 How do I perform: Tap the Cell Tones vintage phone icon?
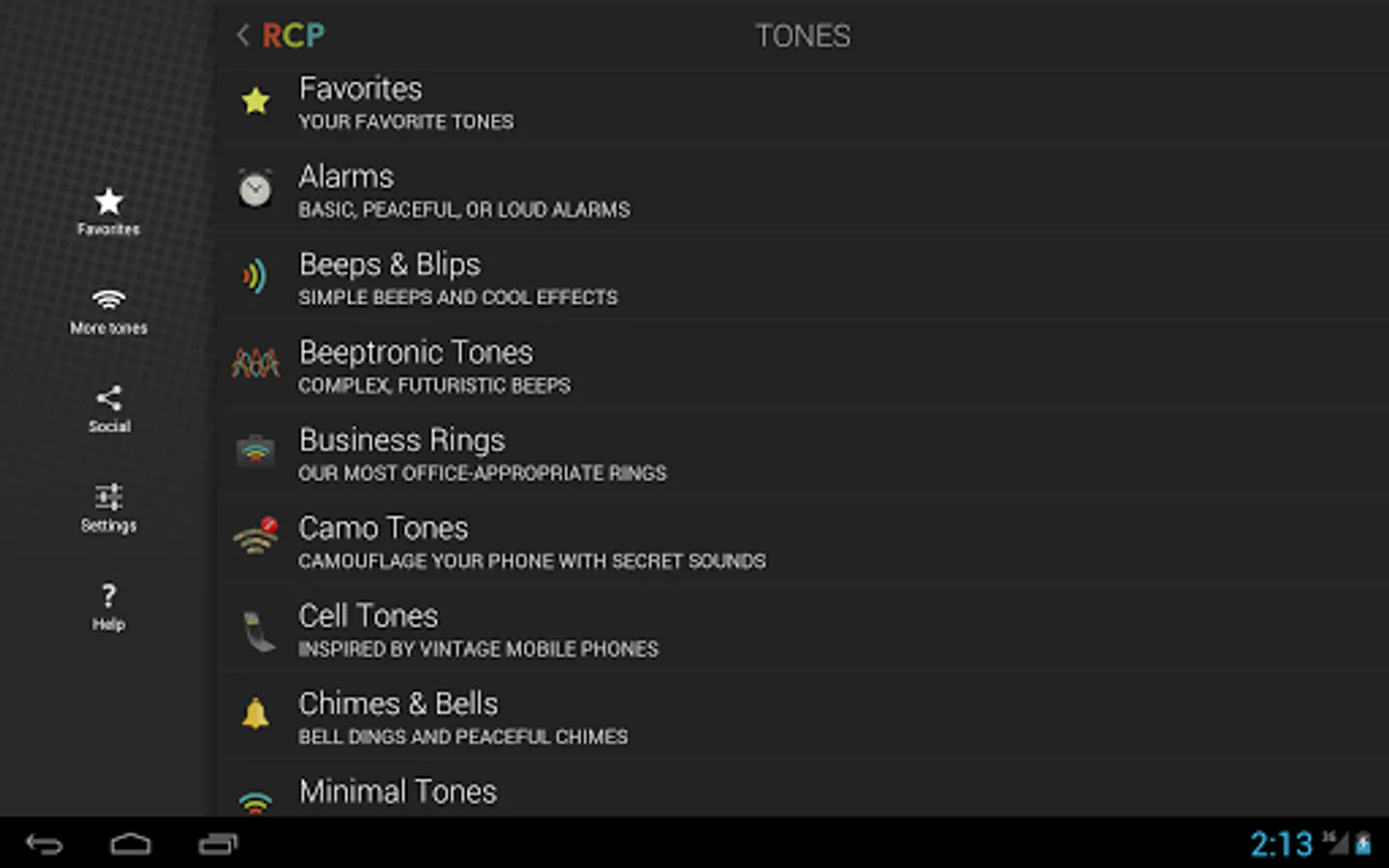[258, 631]
